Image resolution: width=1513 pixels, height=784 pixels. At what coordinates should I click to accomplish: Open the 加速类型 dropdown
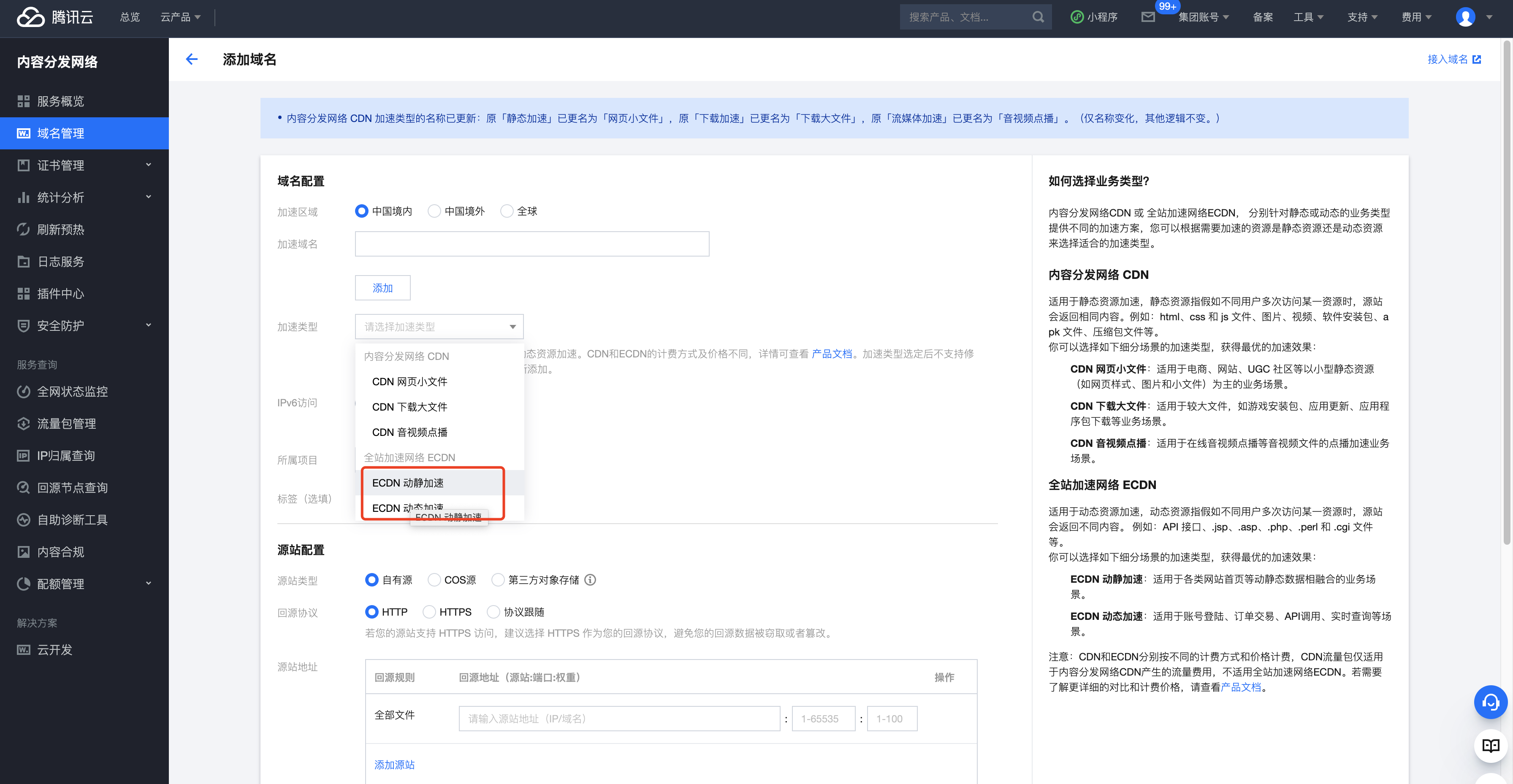point(439,327)
